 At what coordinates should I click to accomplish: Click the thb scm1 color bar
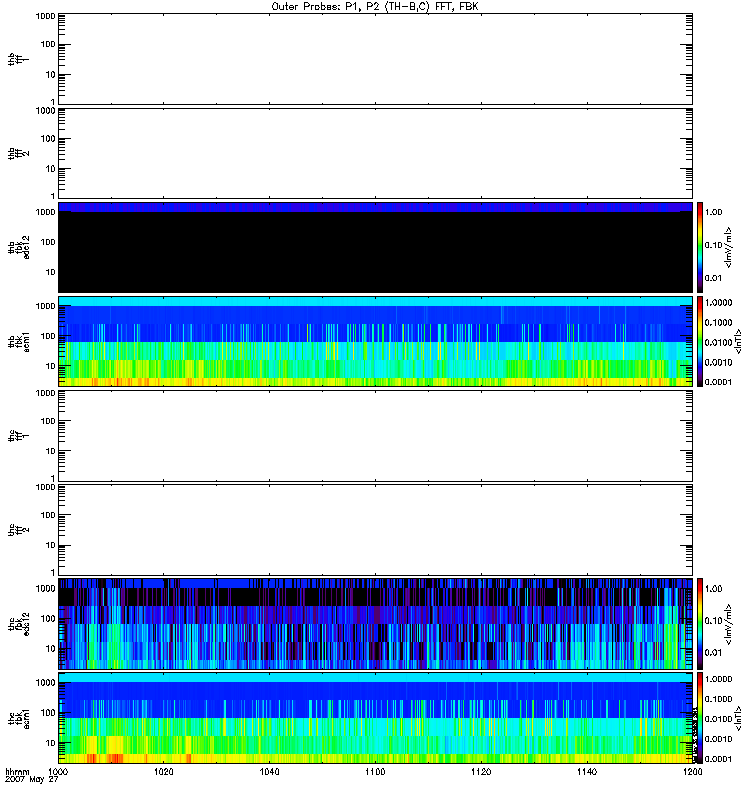700,341
